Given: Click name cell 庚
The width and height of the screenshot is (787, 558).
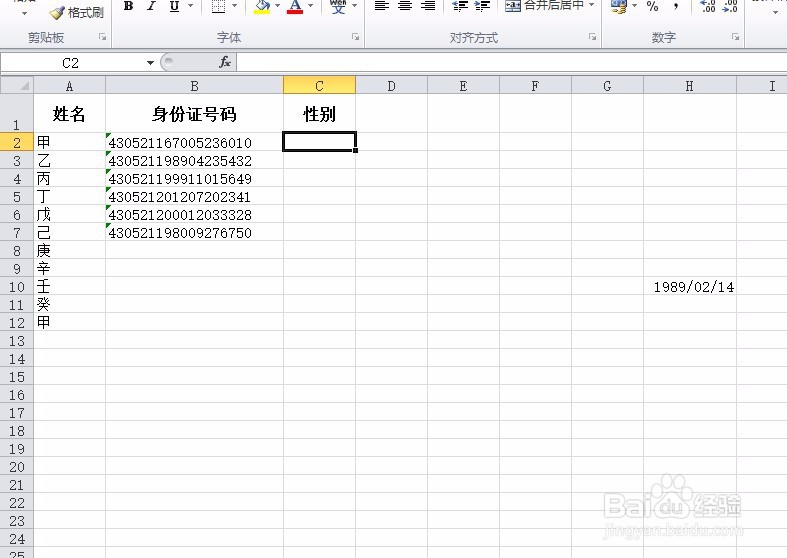Looking at the screenshot, I should point(69,250).
